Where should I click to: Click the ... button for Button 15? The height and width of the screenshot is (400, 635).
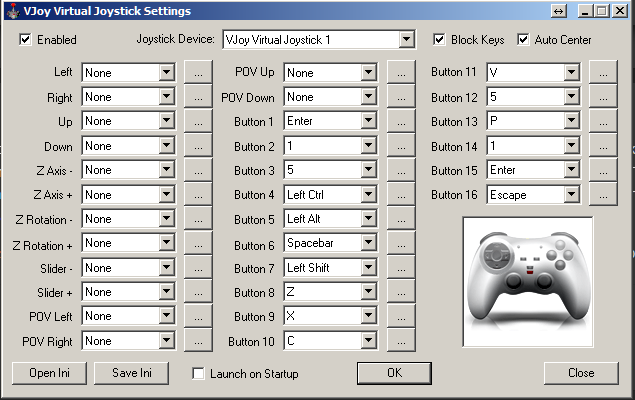(x=603, y=170)
